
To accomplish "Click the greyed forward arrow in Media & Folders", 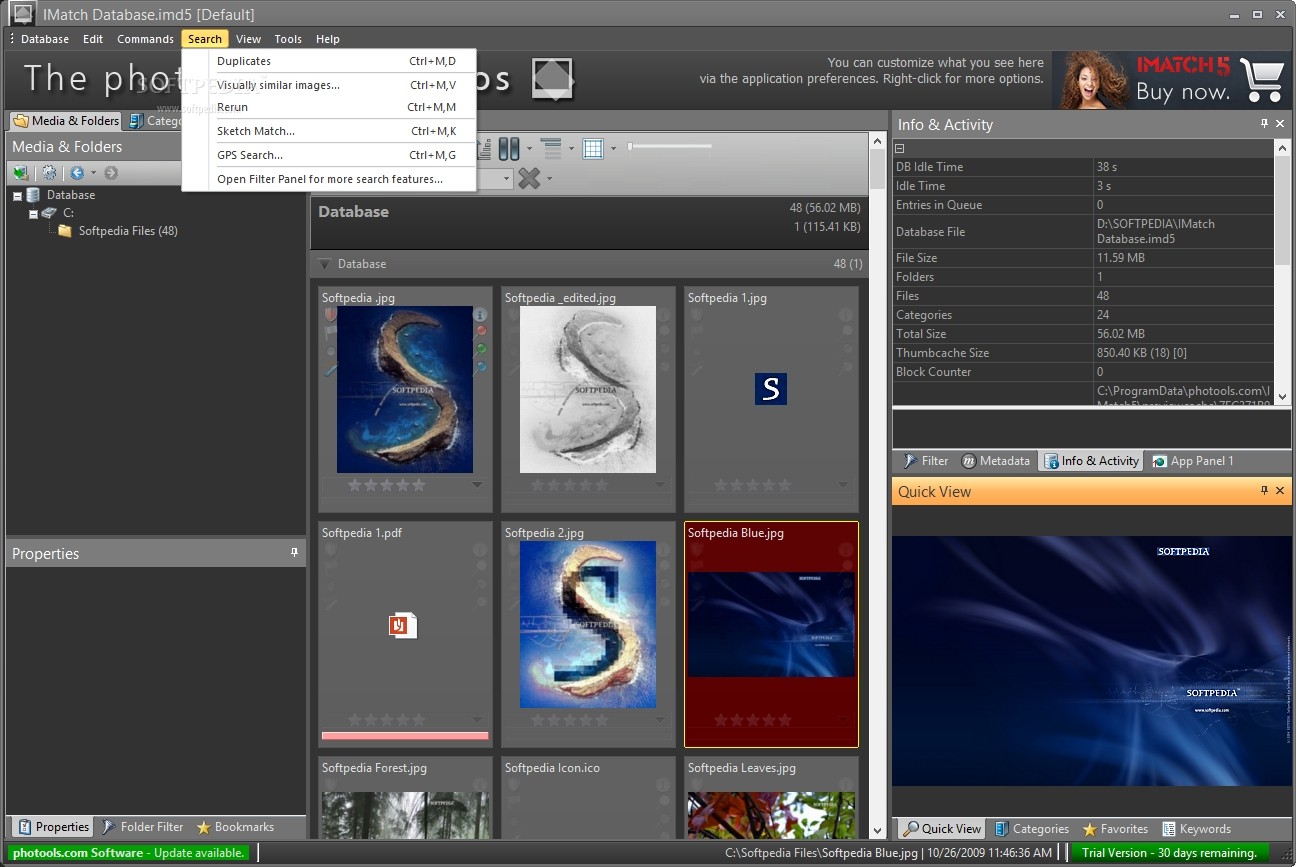I will (111, 173).
